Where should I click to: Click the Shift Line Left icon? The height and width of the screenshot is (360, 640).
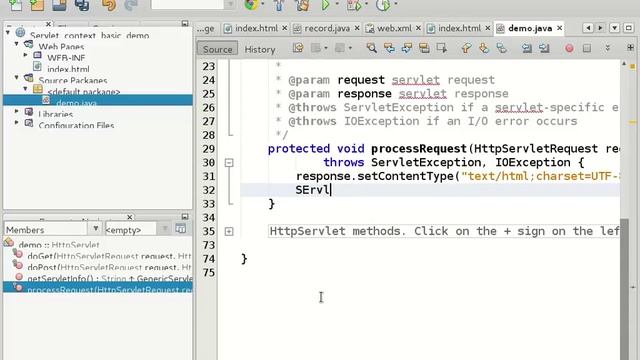coord(527,48)
